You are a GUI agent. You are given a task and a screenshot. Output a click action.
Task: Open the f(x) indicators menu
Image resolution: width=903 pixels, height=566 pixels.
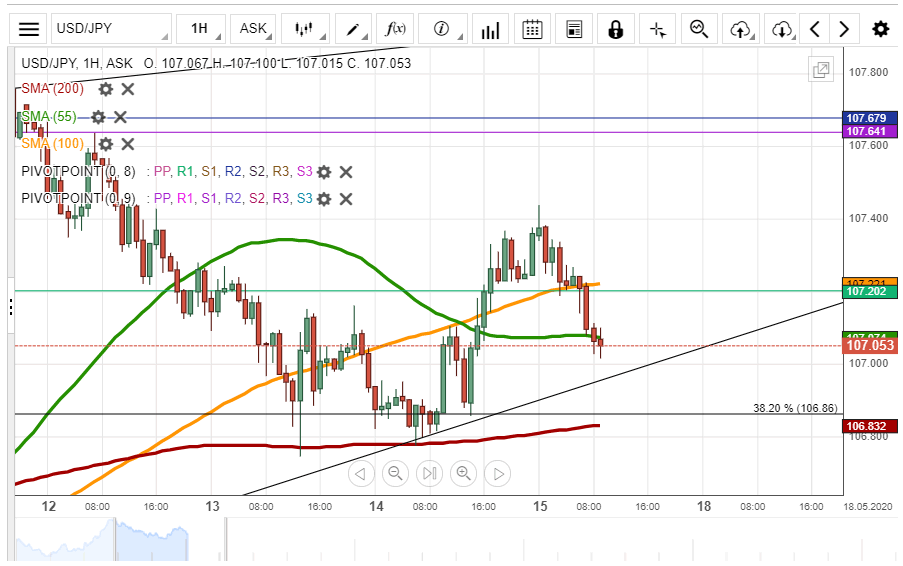click(x=395, y=29)
